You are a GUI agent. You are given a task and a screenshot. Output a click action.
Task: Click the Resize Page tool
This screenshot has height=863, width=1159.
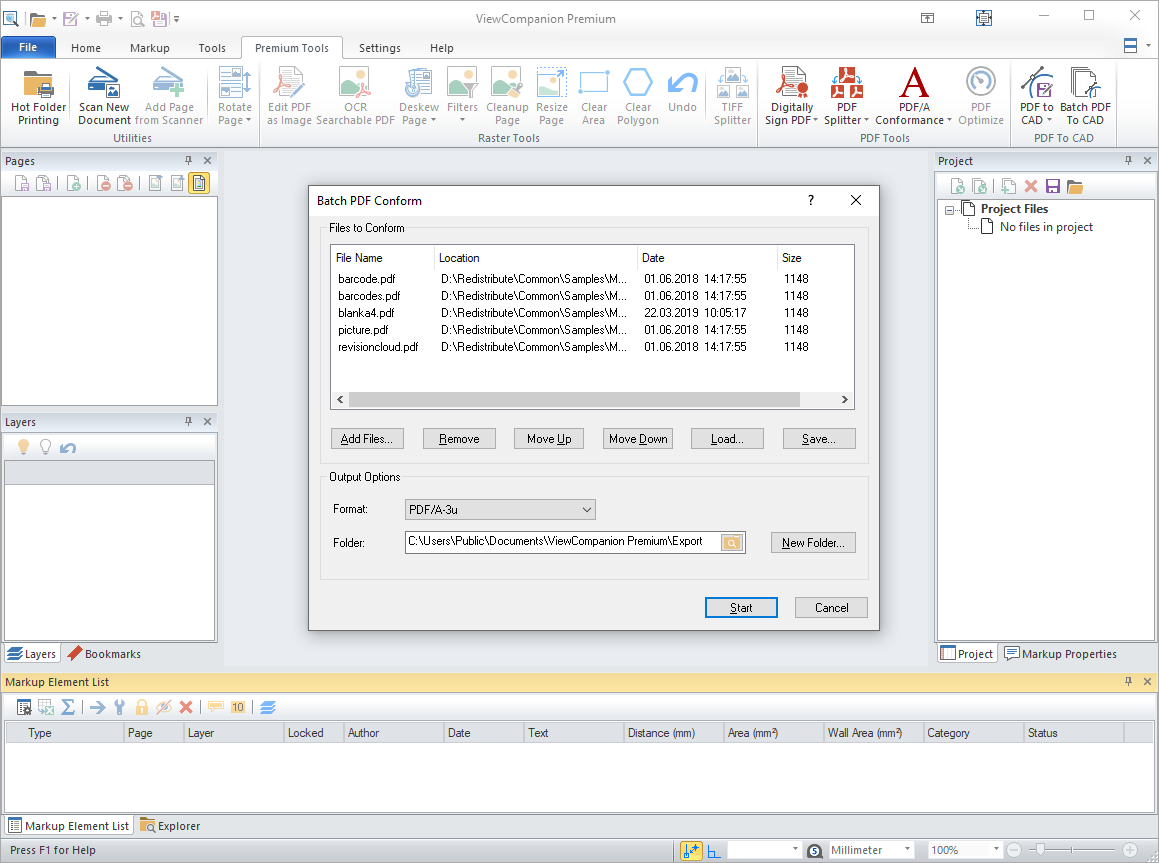coord(551,96)
